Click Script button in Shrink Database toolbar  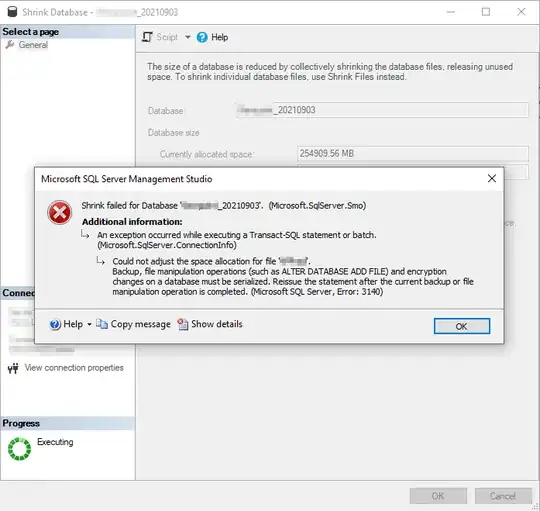(167, 37)
